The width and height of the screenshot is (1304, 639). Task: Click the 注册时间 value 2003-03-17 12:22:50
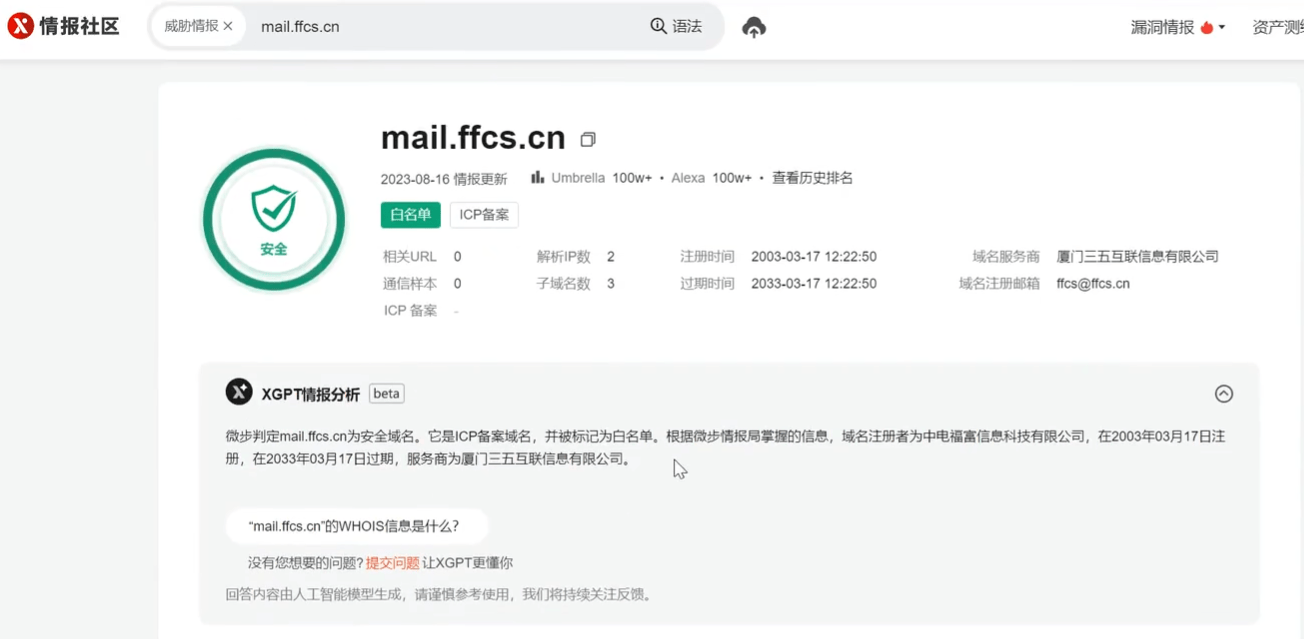814,257
